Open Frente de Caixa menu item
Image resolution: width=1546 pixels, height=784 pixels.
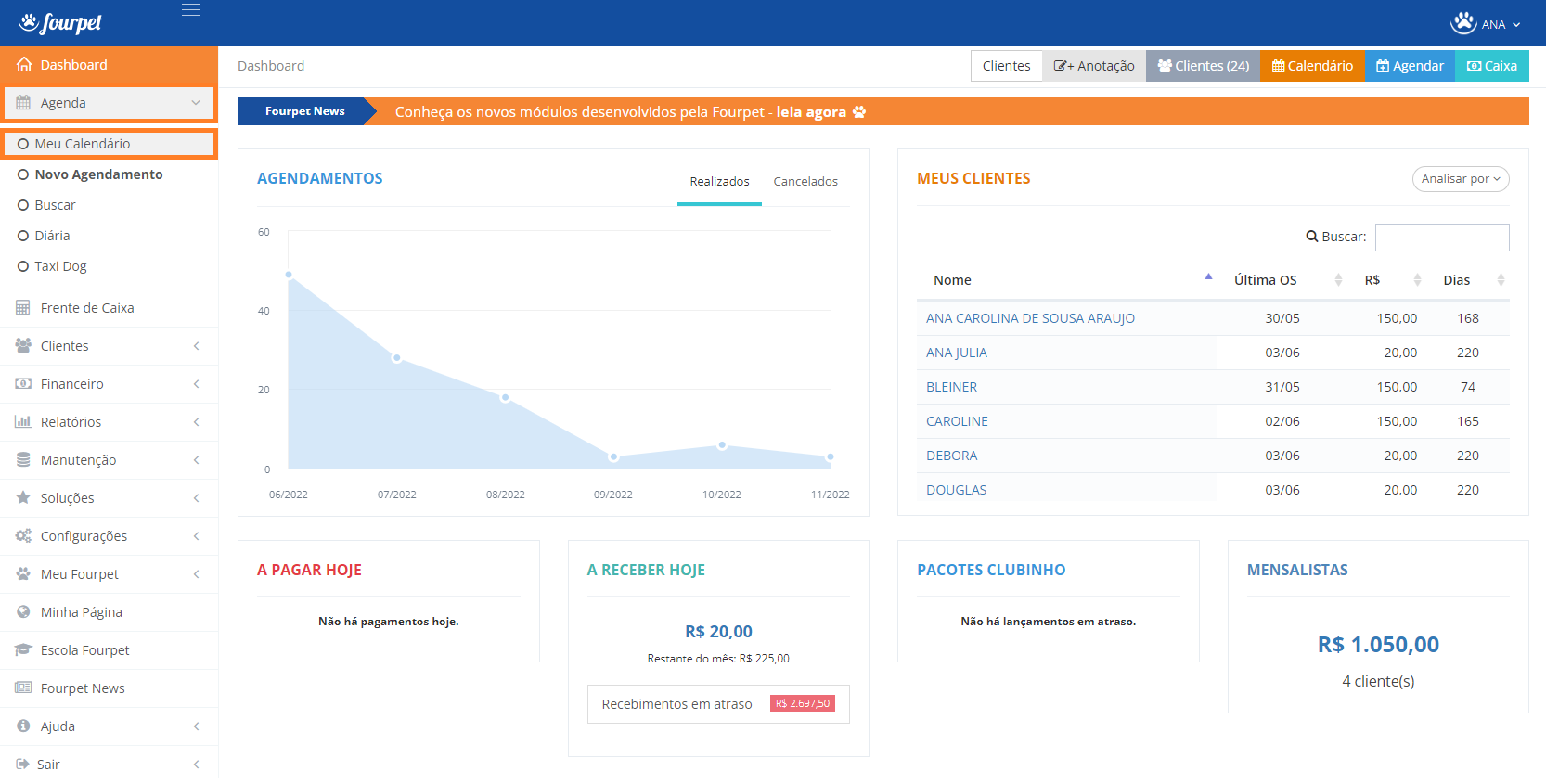[109, 308]
